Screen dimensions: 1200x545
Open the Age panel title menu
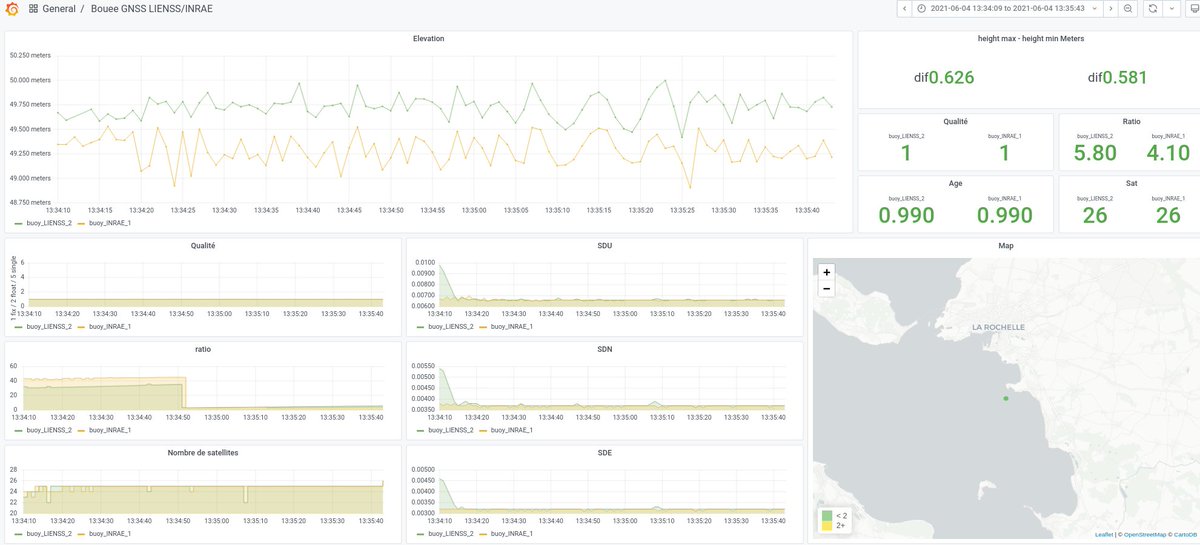coord(955,184)
